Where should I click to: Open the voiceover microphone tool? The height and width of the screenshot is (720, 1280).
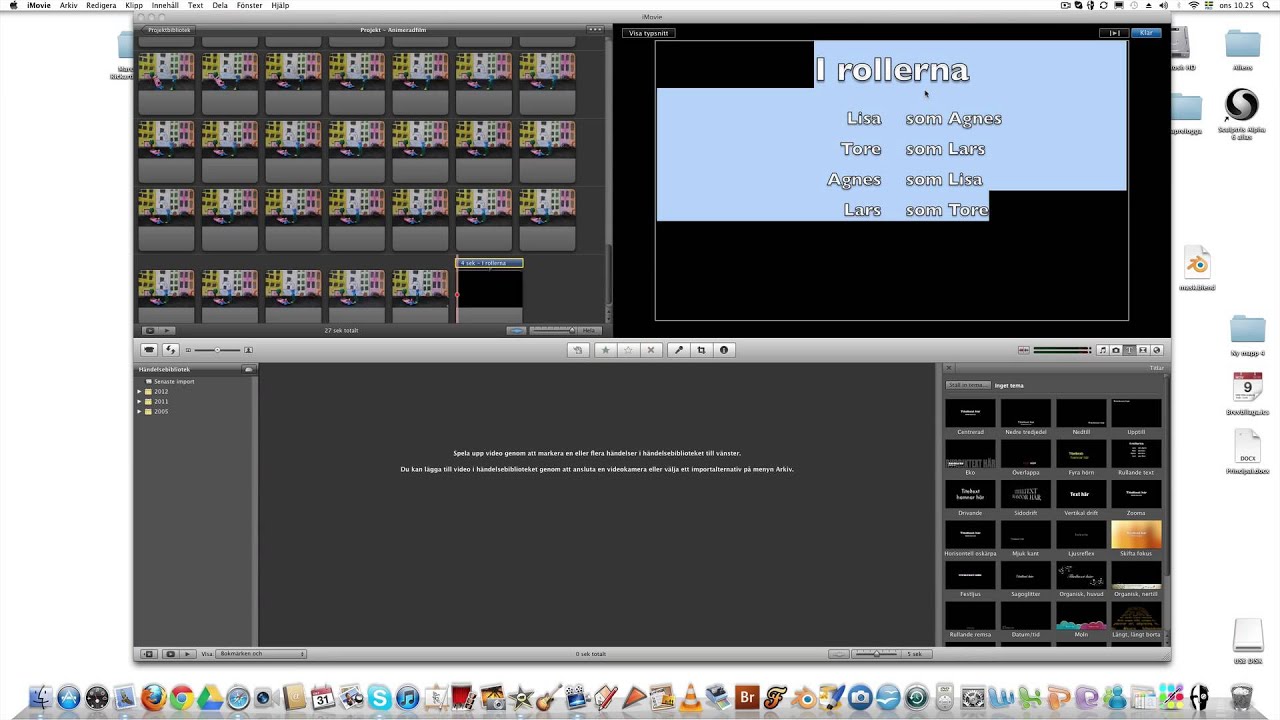click(x=678, y=350)
